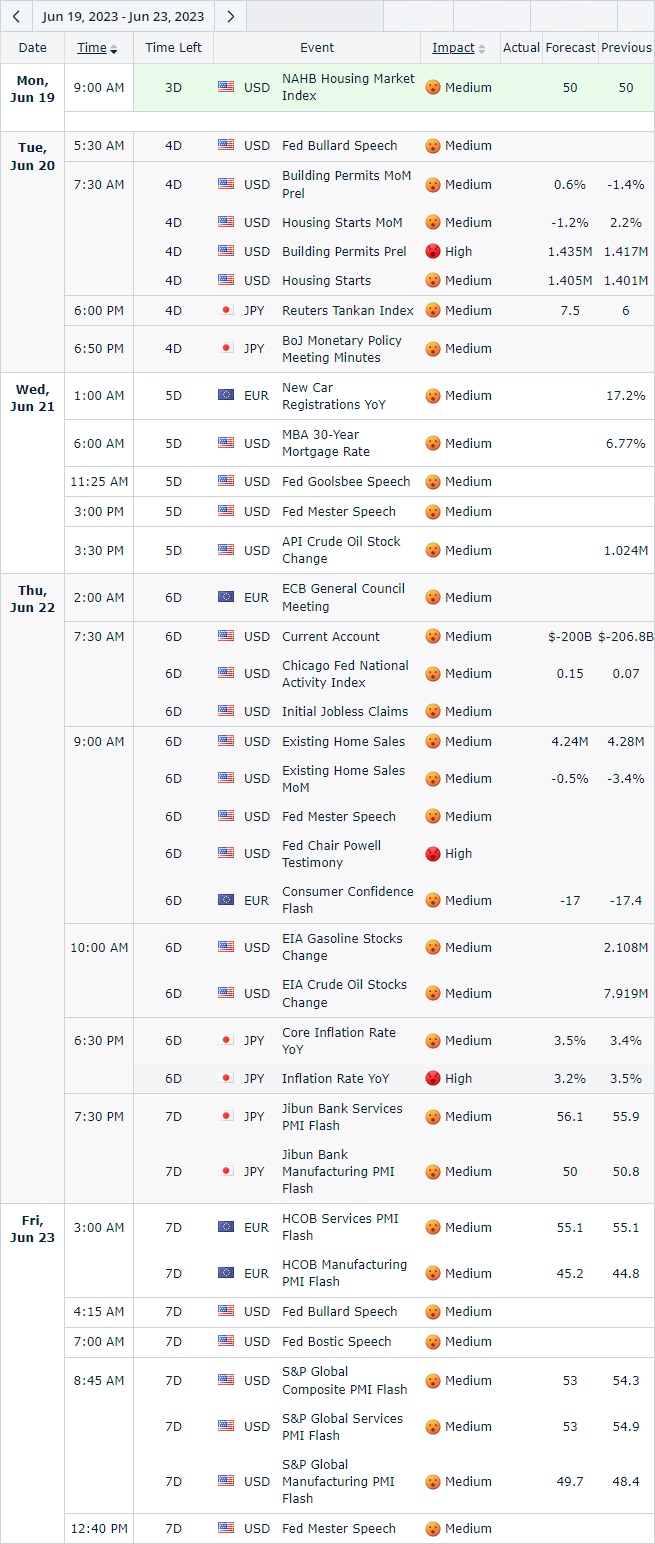Open the Current Account event
Image resolution: width=655 pixels, height=1544 pixels.
[331, 637]
